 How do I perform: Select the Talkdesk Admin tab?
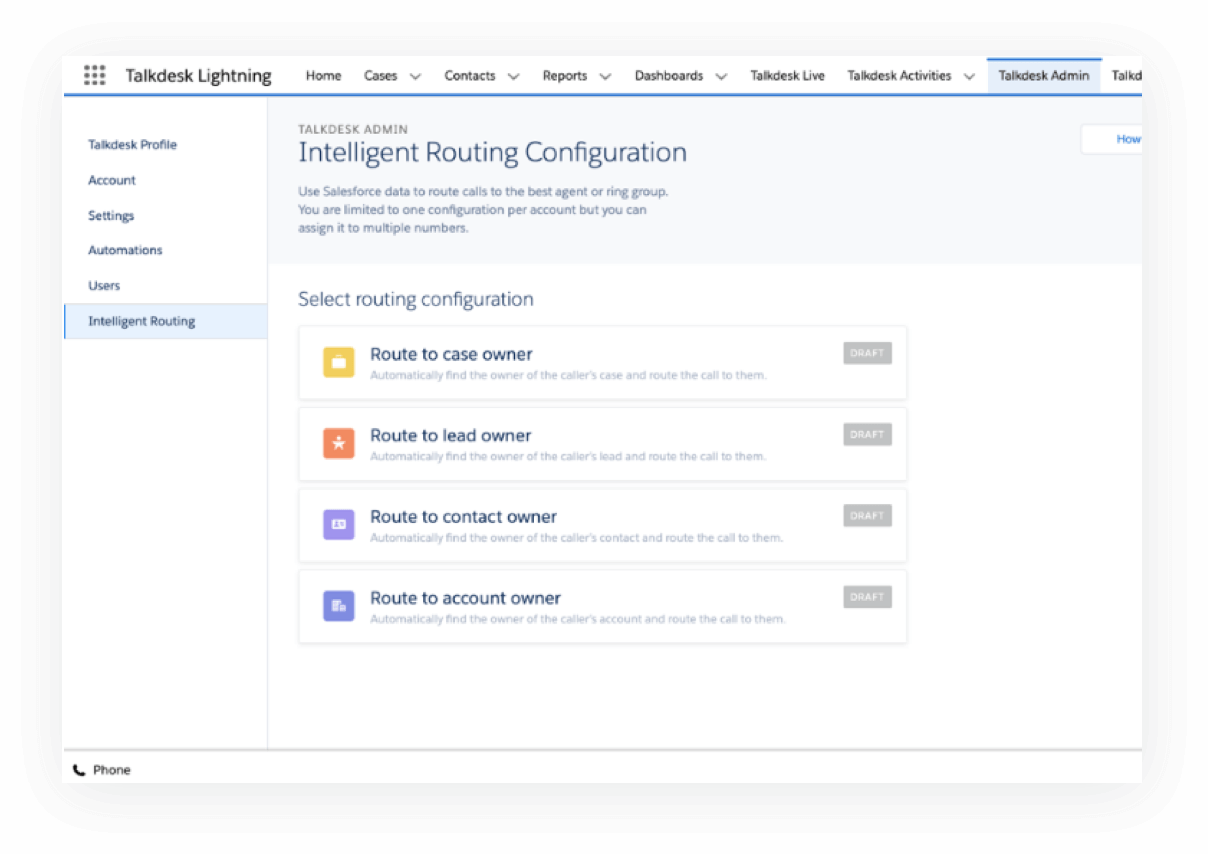click(x=1044, y=76)
